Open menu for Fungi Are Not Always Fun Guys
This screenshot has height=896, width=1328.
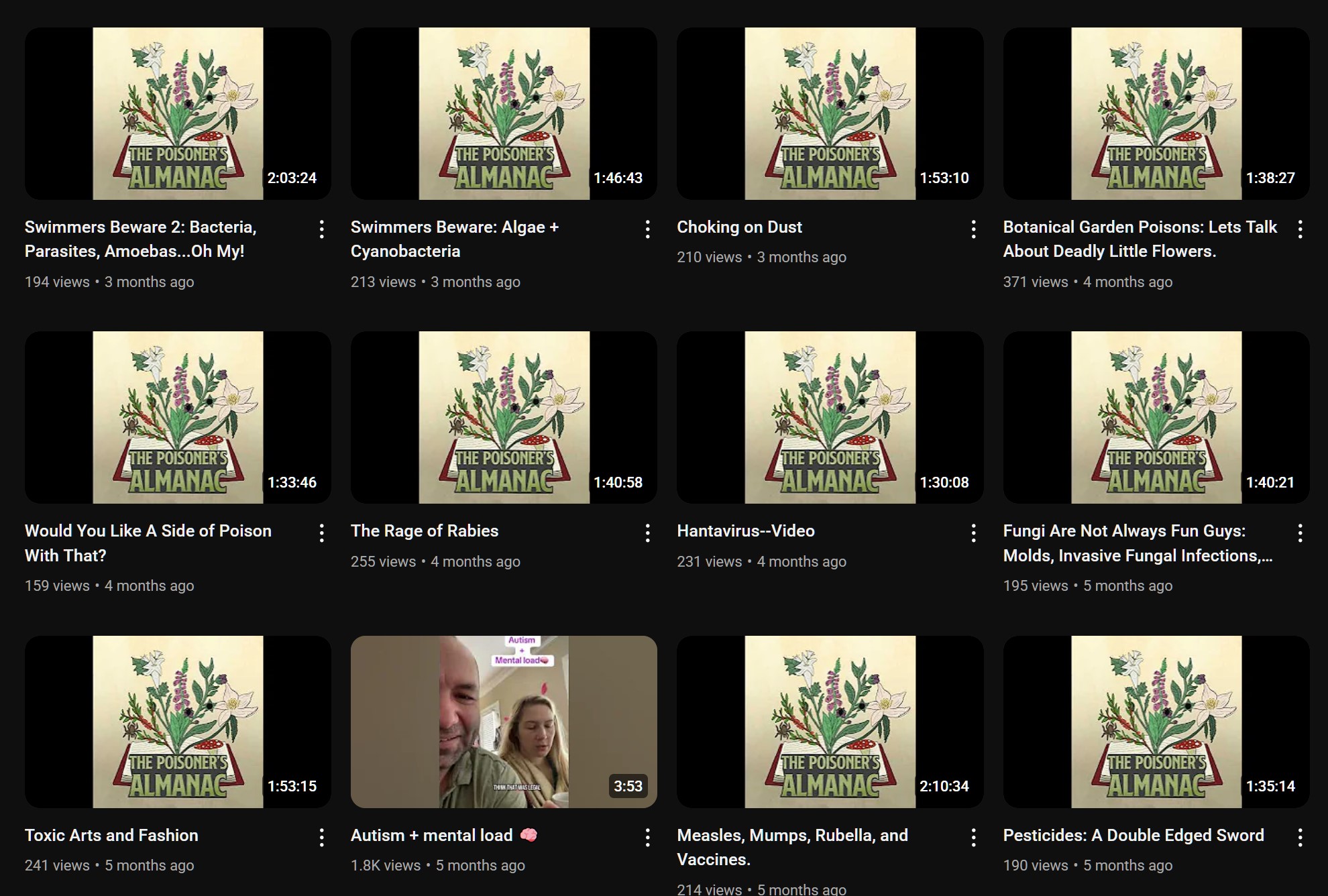click(x=1300, y=533)
